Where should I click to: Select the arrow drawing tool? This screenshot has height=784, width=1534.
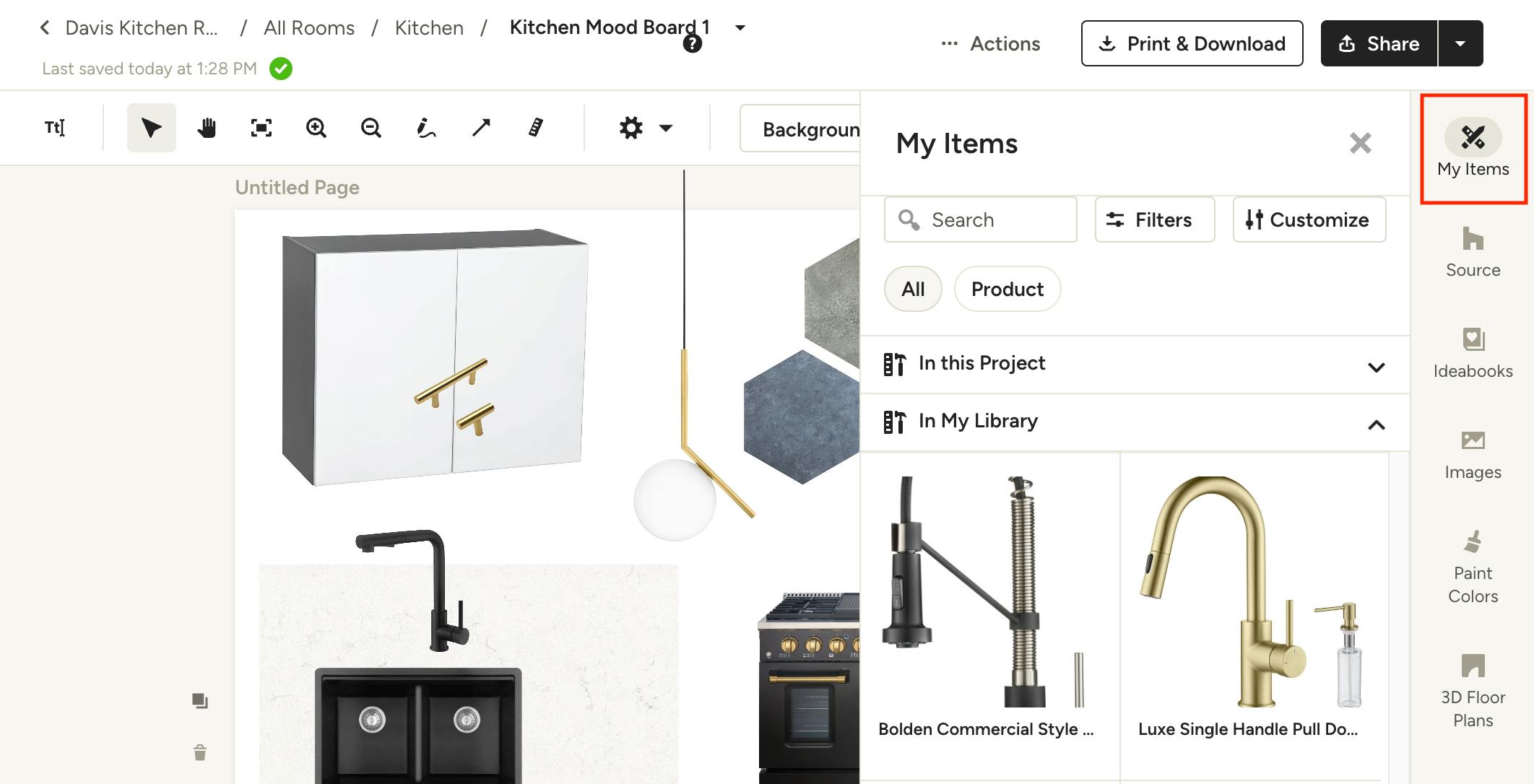pos(481,128)
